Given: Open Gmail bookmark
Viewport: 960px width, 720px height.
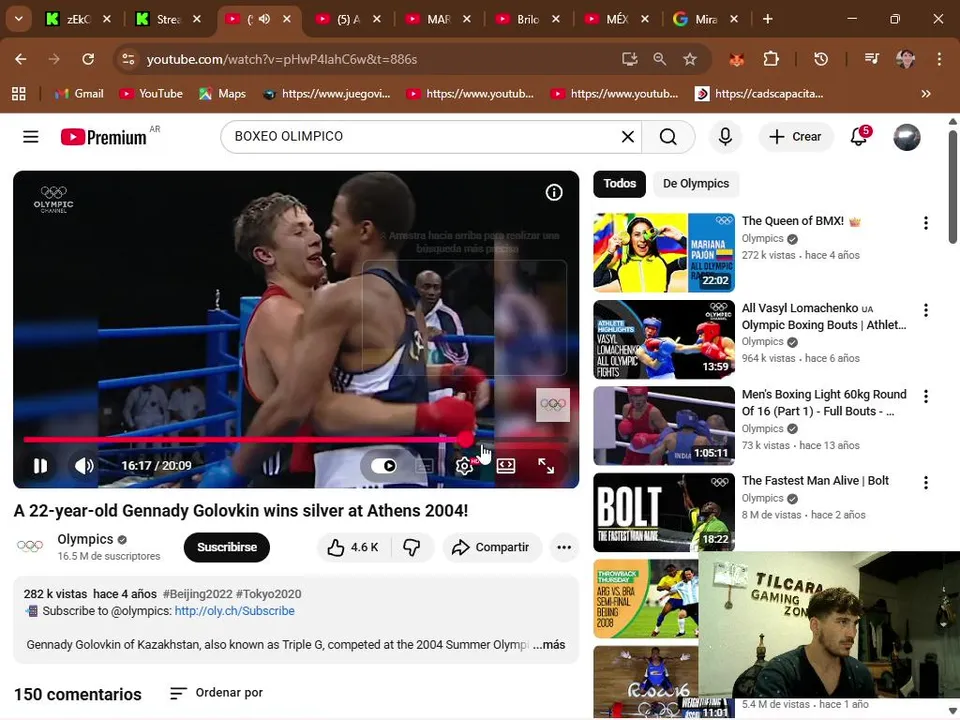Looking at the screenshot, I should (79, 94).
